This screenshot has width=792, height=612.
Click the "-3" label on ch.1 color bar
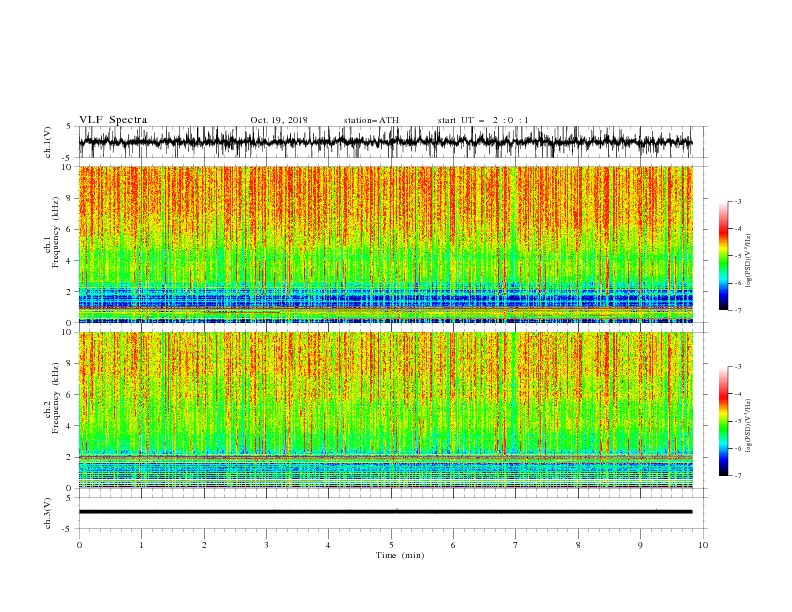tap(738, 201)
